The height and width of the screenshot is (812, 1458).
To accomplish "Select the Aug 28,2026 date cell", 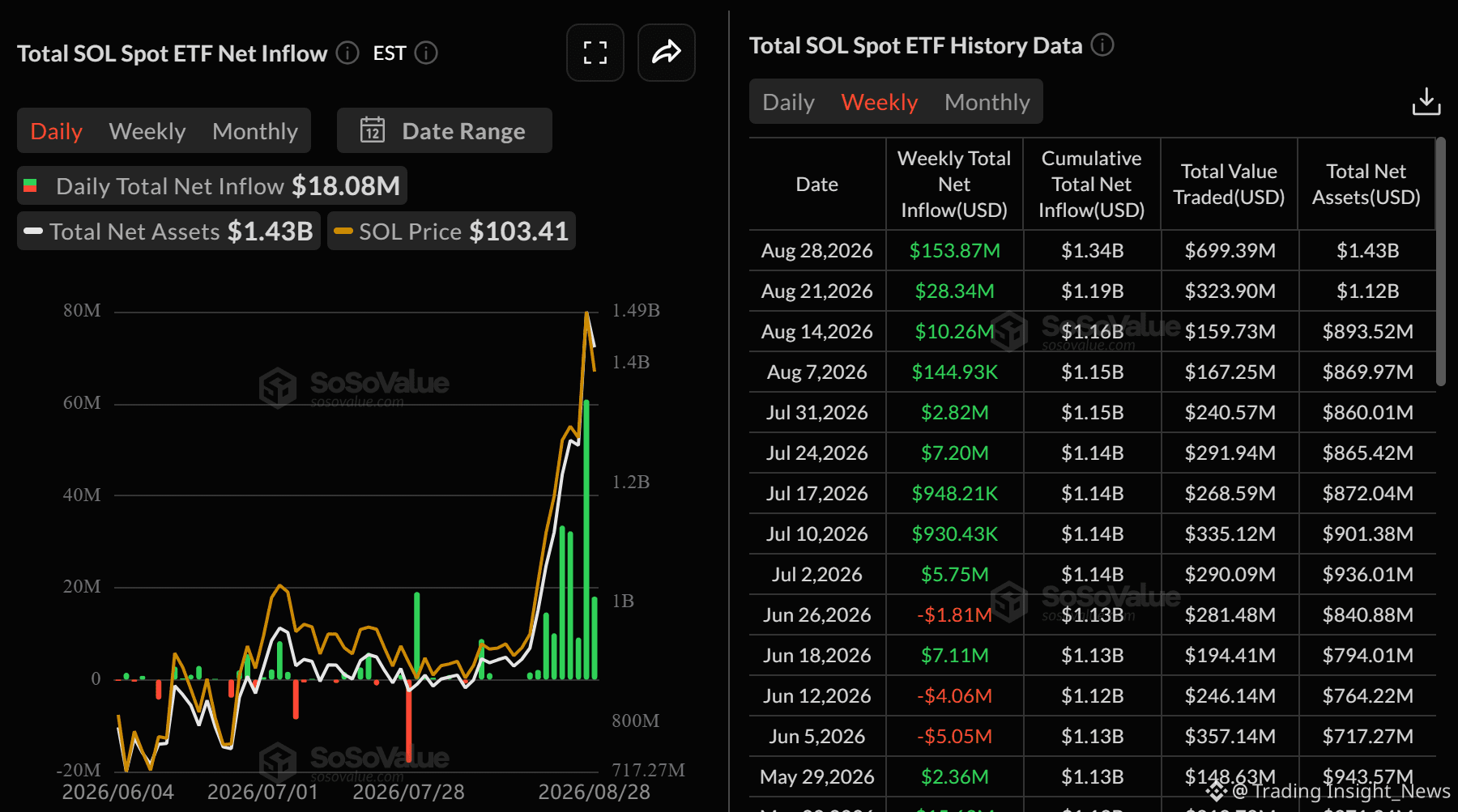I will pos(817,251).
